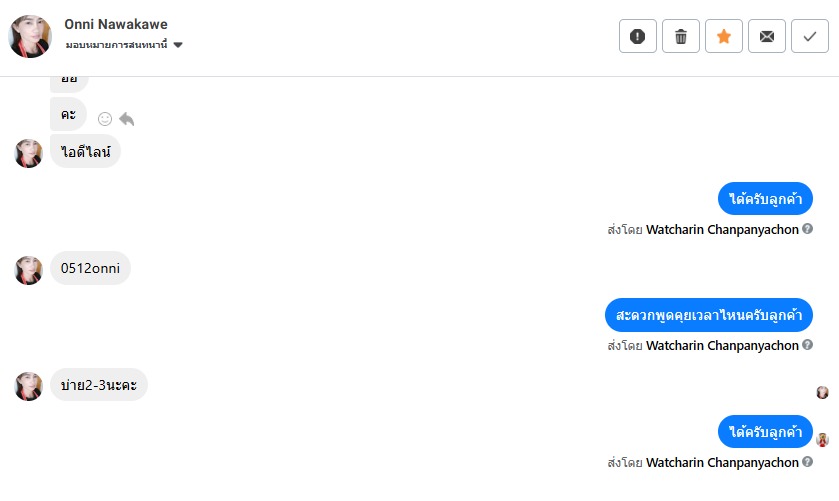Screen dimensions: 839x501
Task: Mark conversation done with checkmark icon
Action: [809, 36]
